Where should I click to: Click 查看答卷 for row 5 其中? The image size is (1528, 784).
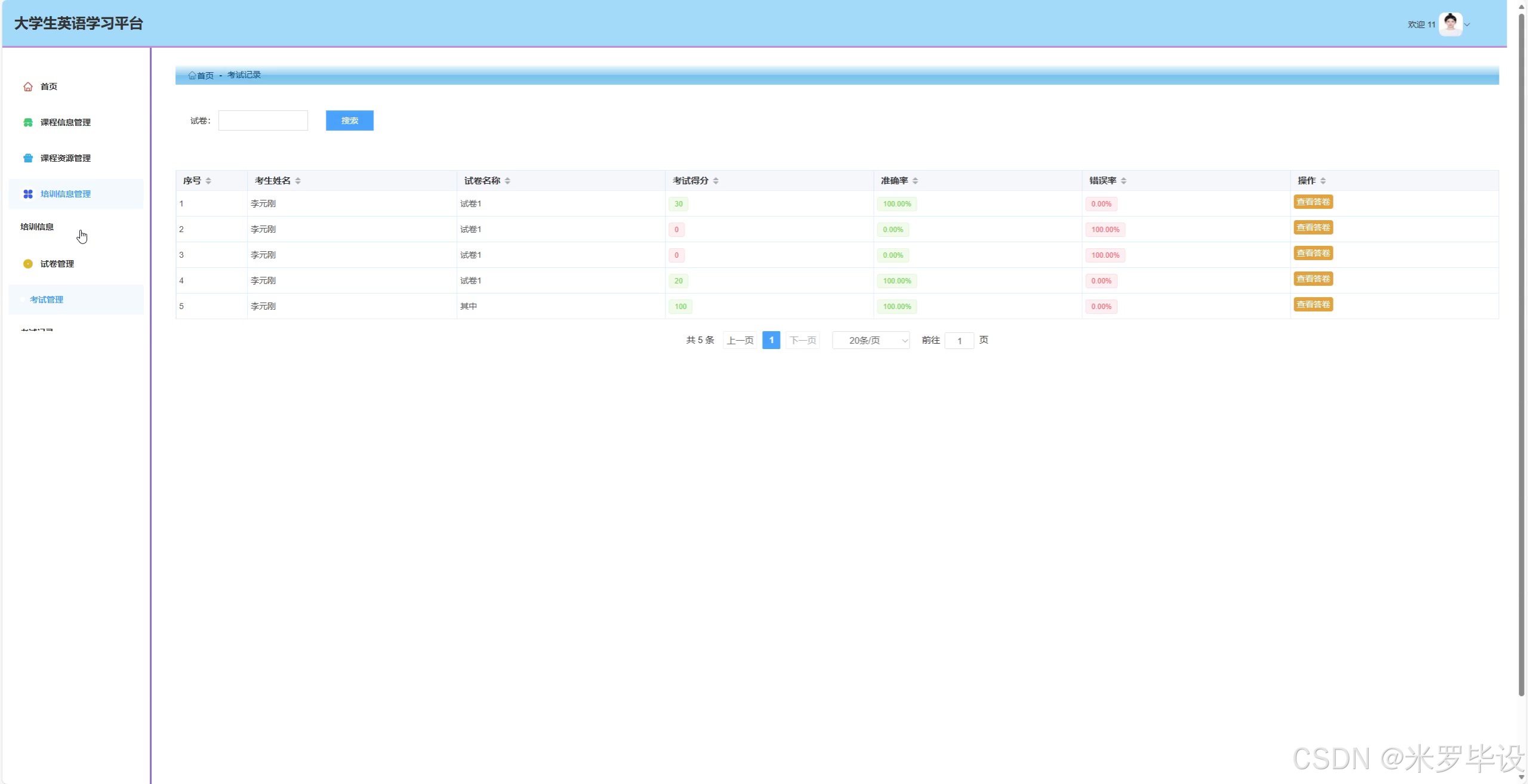pyautogui.click(x=1313, y=304)
